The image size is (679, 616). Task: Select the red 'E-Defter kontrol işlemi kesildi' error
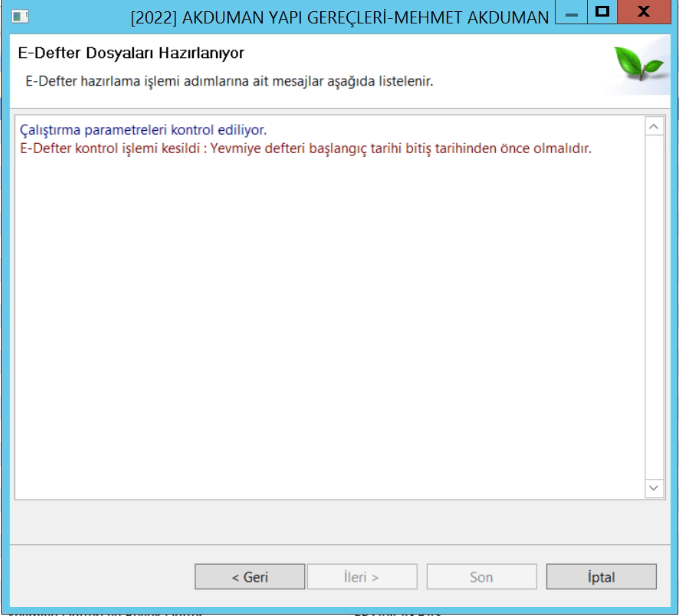click(305, 148)
